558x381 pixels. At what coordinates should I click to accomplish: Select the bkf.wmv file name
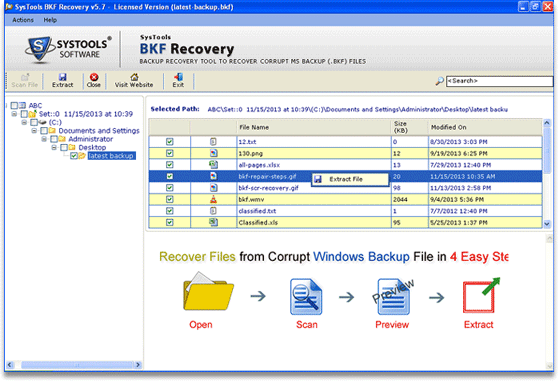click(x=251, y=200)
